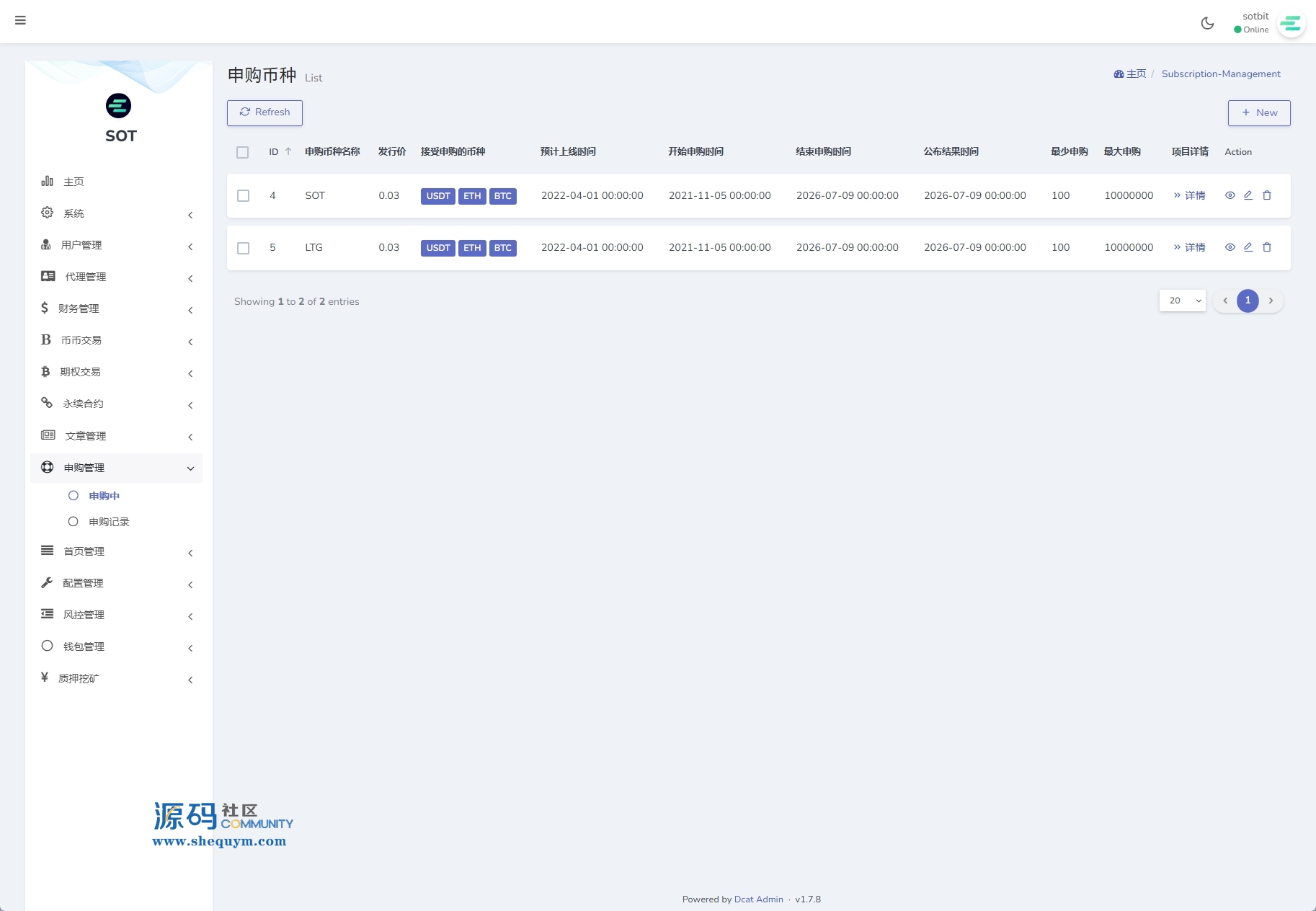Open the sotbit user avatar menu
The height and width of the screenshot is (911, 1316).
pyautogui.click(x=1290, y=24)
